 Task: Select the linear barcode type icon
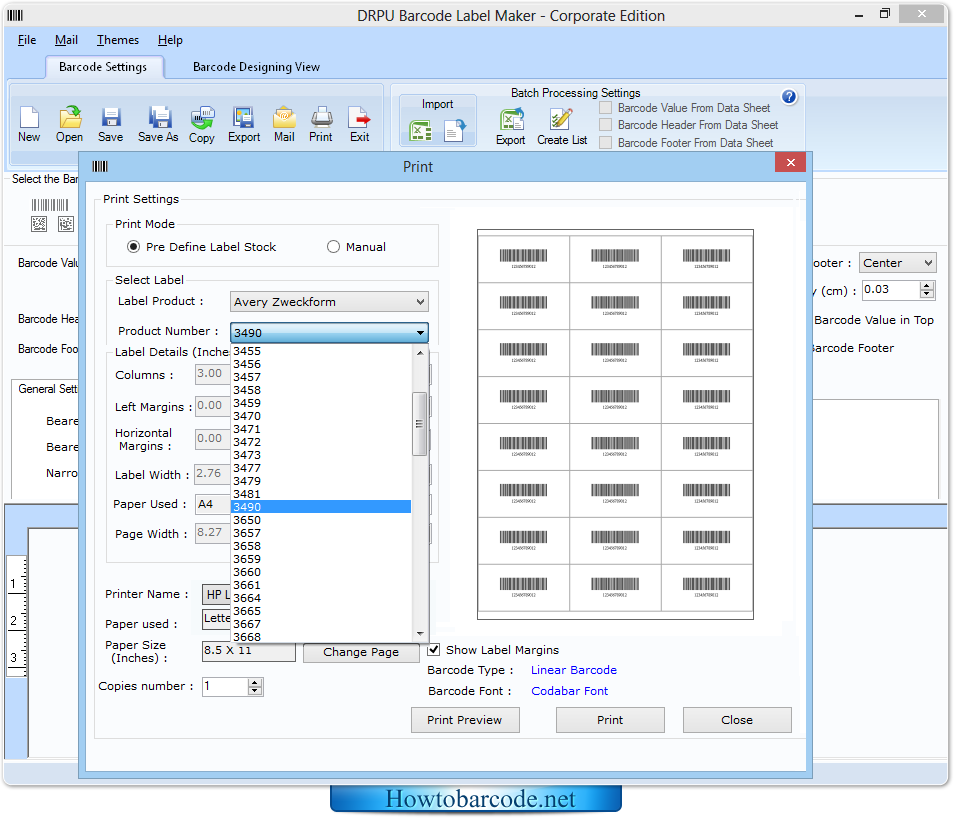tap(50, 204)
